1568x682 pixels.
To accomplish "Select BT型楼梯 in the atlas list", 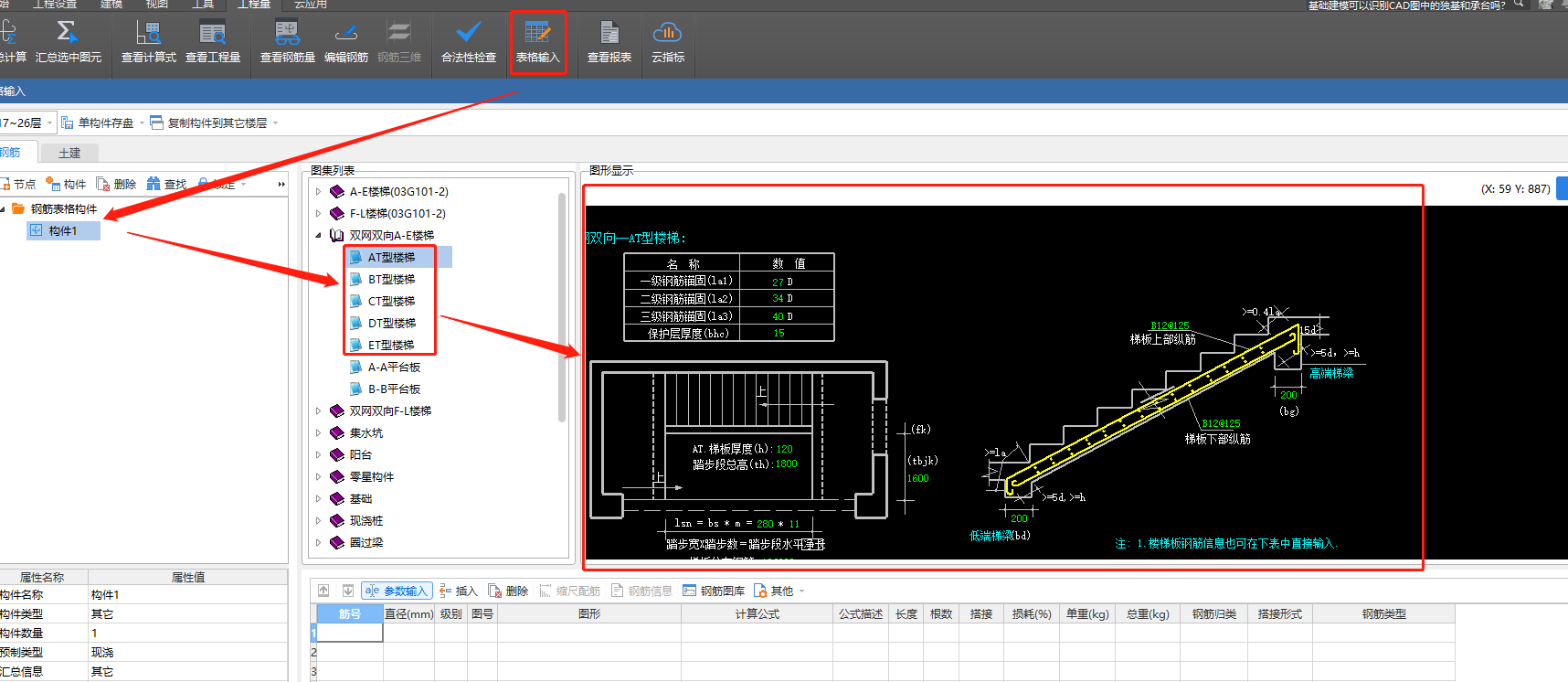I will (391, 279).
